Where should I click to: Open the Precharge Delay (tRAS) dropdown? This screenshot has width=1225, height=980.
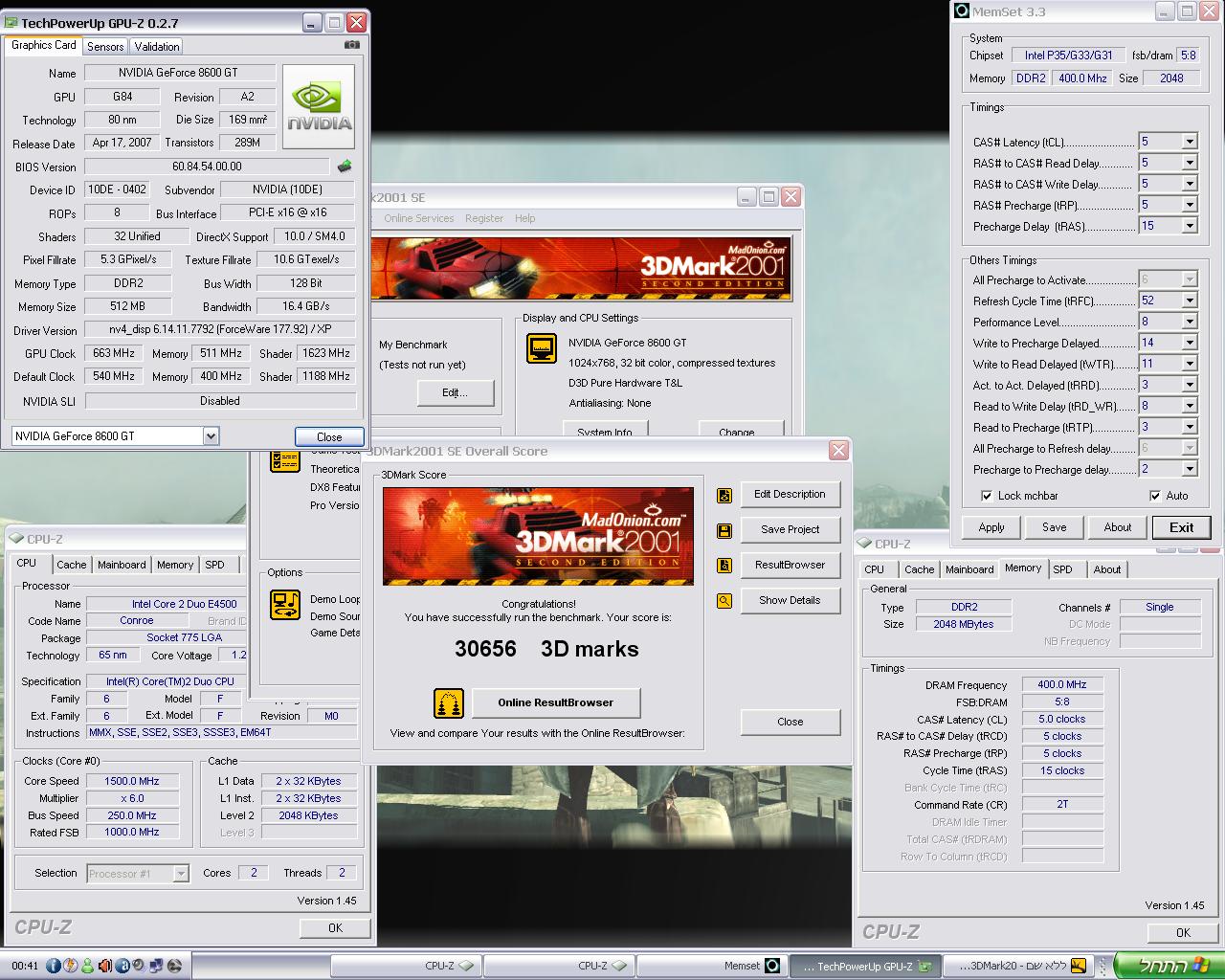point(1190,226)
